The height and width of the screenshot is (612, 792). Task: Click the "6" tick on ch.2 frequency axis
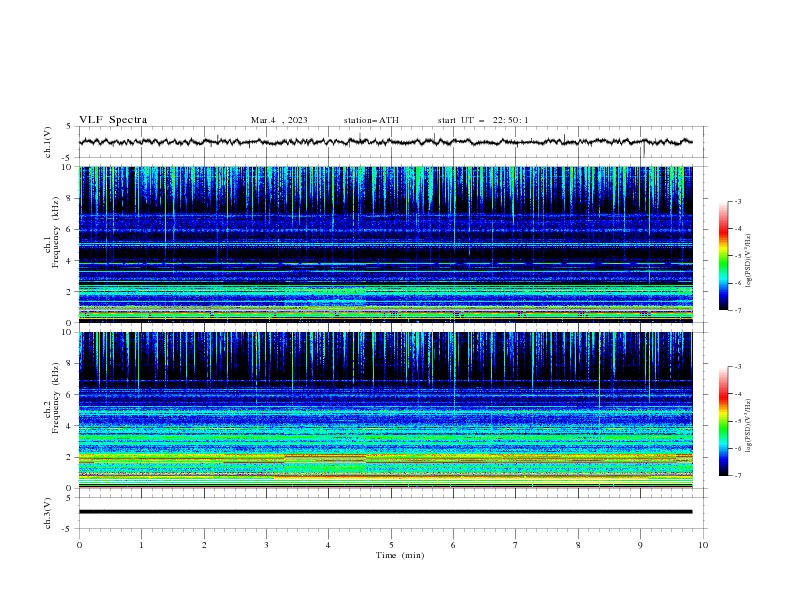[x=69, y=394]
